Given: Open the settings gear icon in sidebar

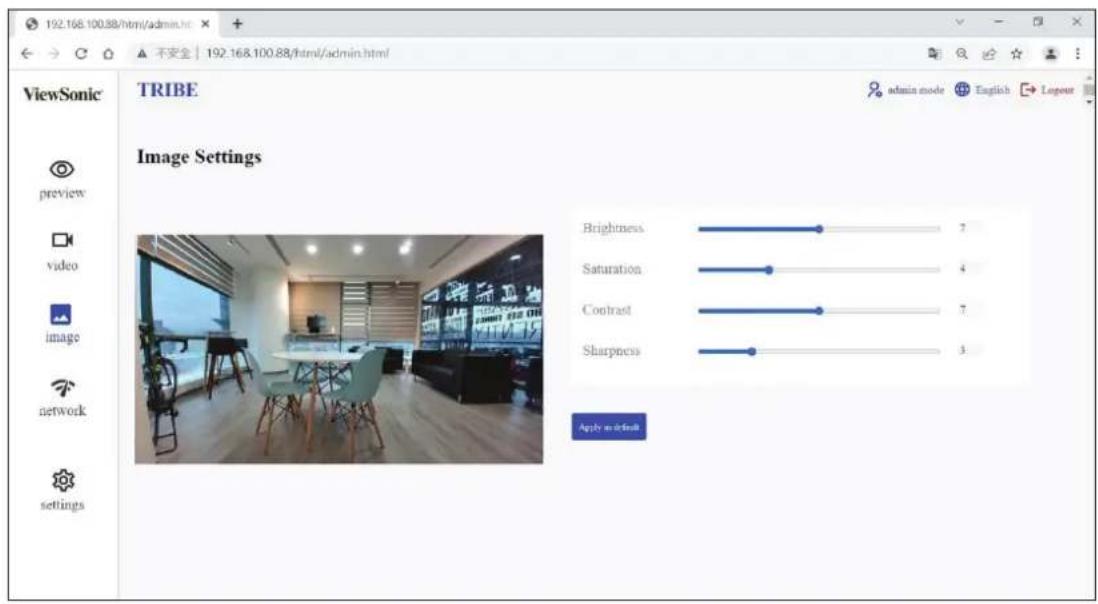Looking at the screenshot, I should click(x=63, y=479).
